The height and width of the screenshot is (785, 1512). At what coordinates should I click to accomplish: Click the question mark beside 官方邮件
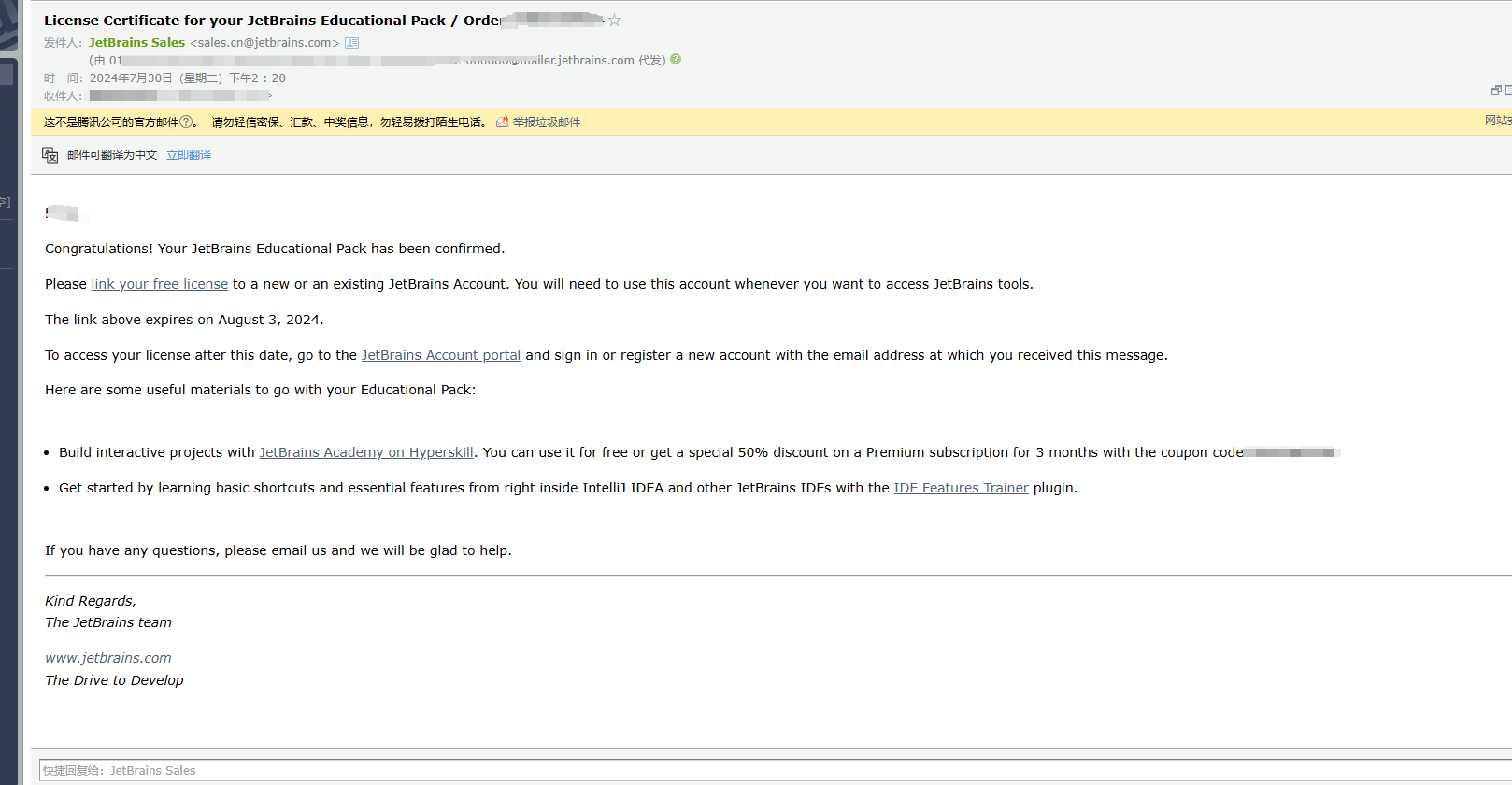[186, 121]
